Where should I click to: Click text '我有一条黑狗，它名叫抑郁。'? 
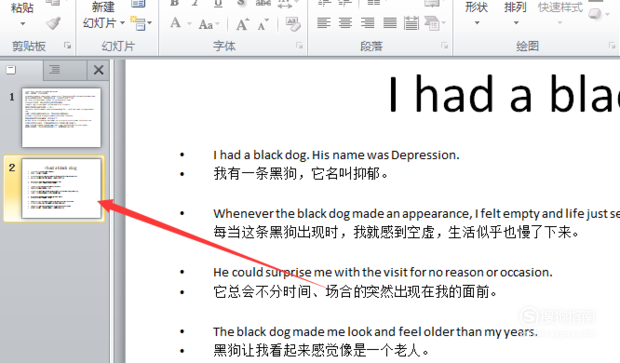(x=301, y=174)
